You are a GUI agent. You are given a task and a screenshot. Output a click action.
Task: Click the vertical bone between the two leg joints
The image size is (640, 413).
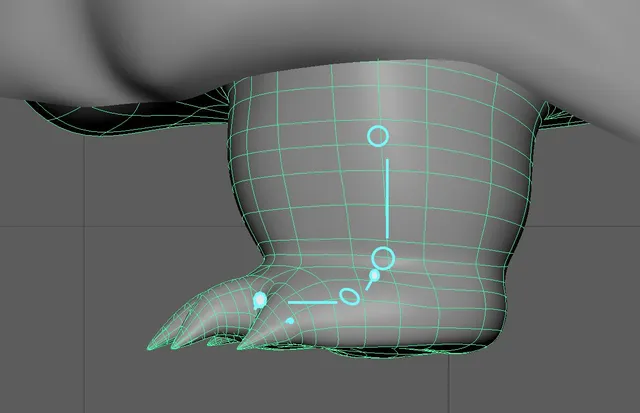click(387, 199)
